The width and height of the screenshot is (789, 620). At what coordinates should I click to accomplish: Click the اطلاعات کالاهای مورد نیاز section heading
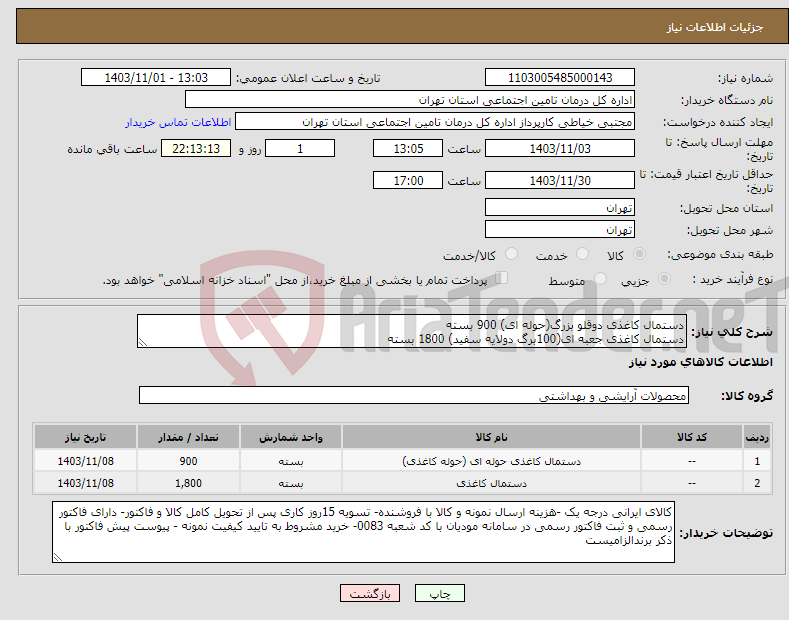pyautogui.click(x=700, y=362)
